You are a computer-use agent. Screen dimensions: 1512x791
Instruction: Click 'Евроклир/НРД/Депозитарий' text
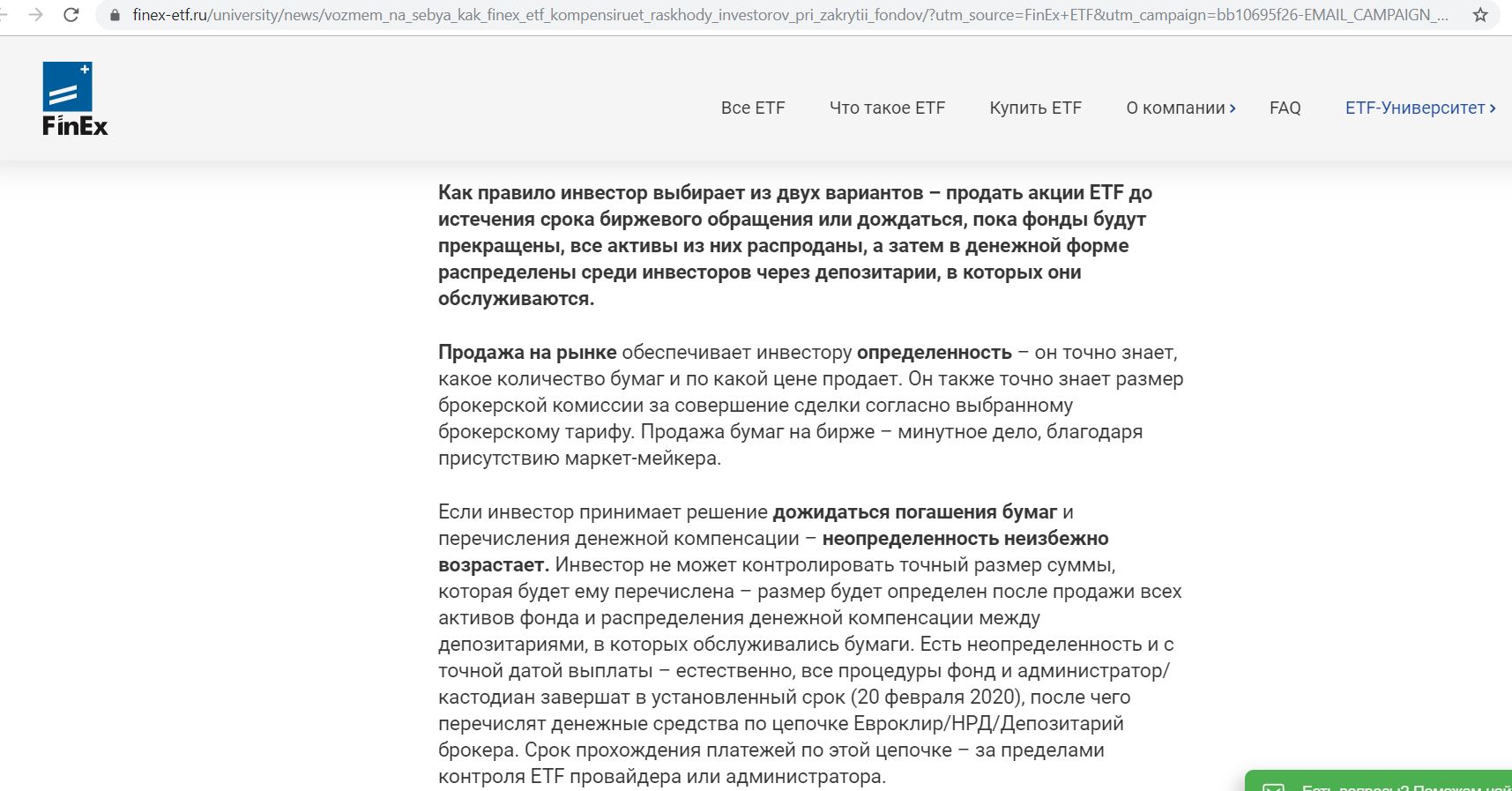988,724
